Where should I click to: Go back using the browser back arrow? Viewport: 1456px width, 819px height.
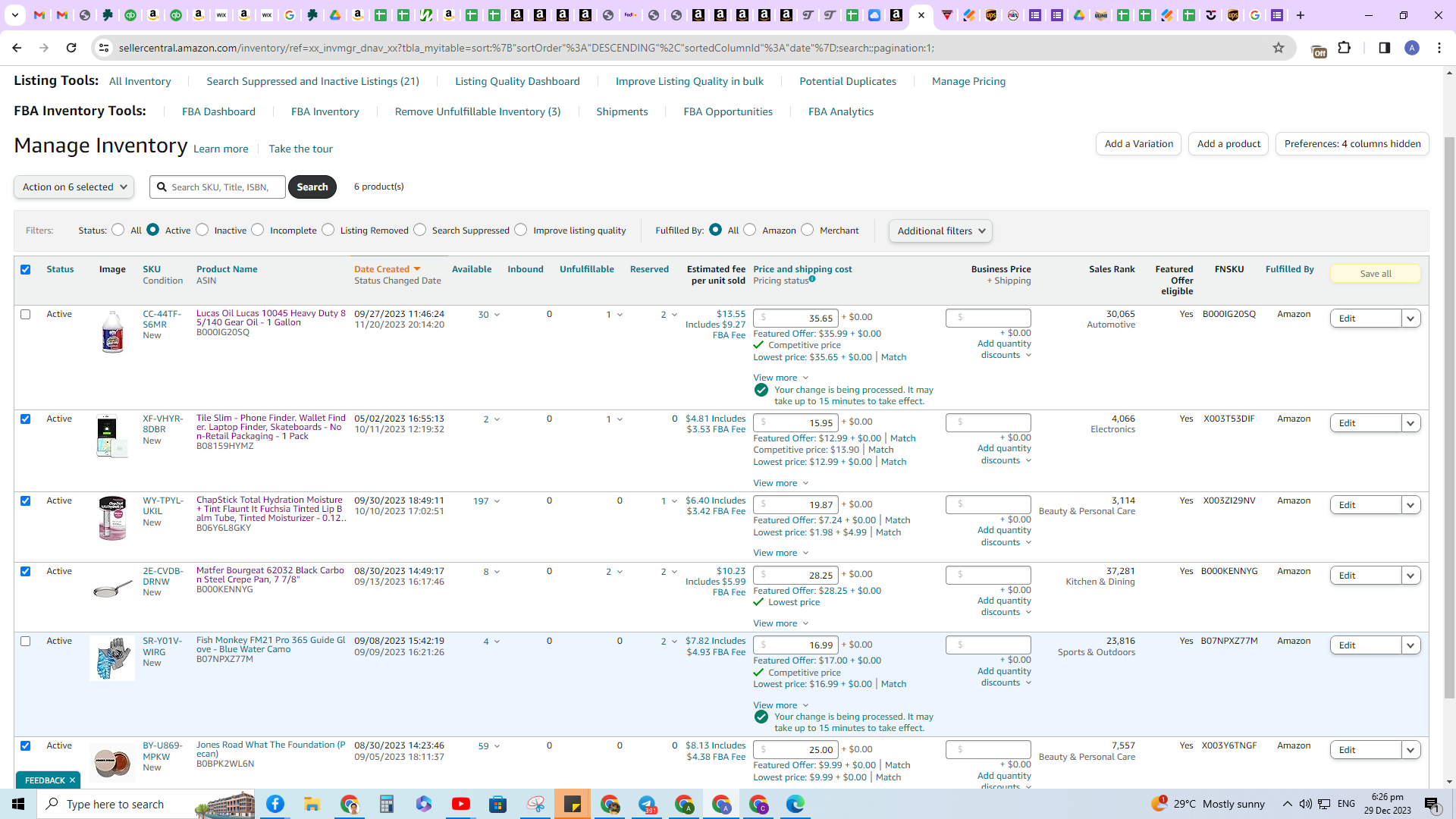tap(17, 48)
